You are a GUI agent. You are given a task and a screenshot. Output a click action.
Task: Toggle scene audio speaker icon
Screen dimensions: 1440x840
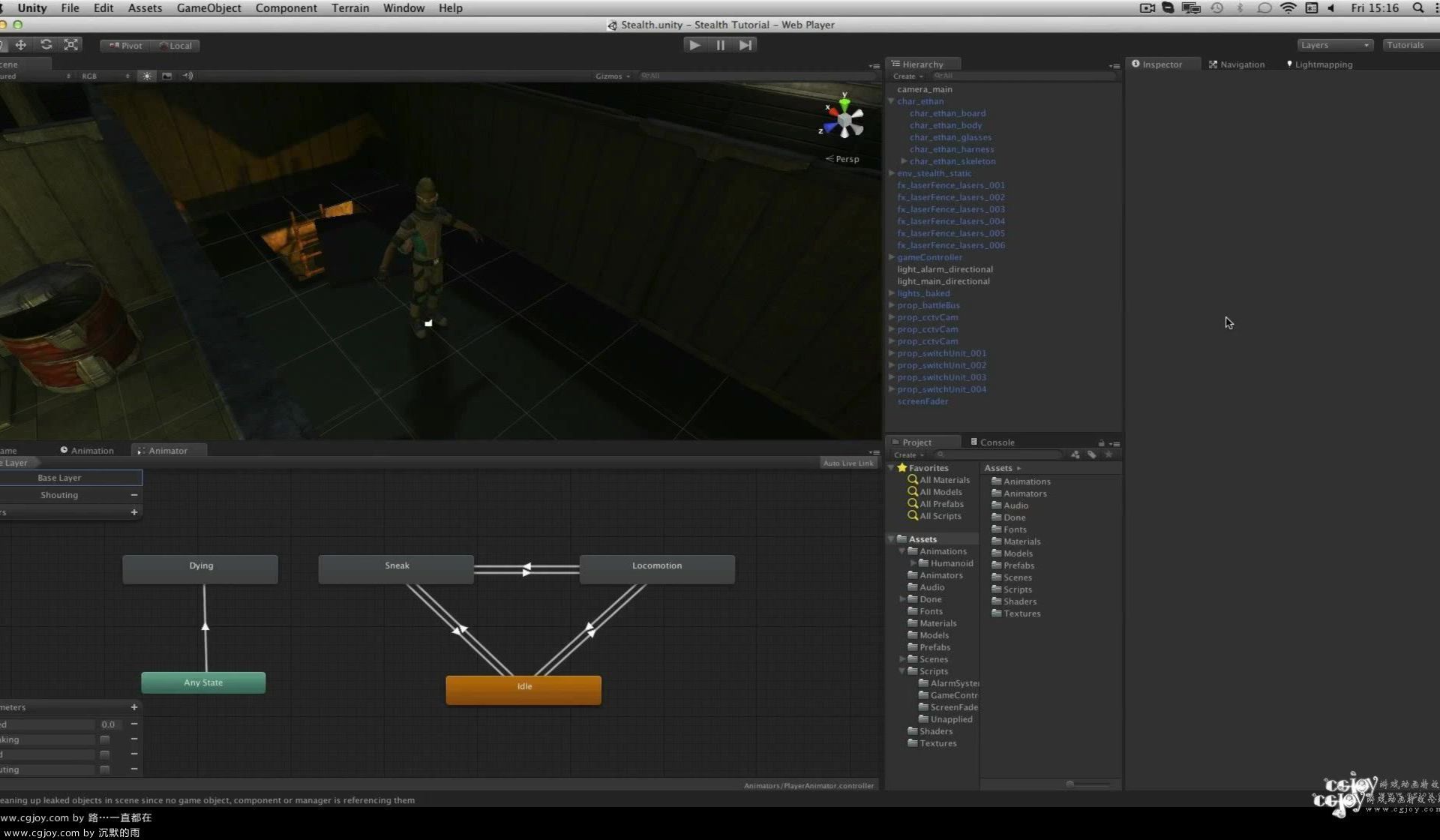187,76
